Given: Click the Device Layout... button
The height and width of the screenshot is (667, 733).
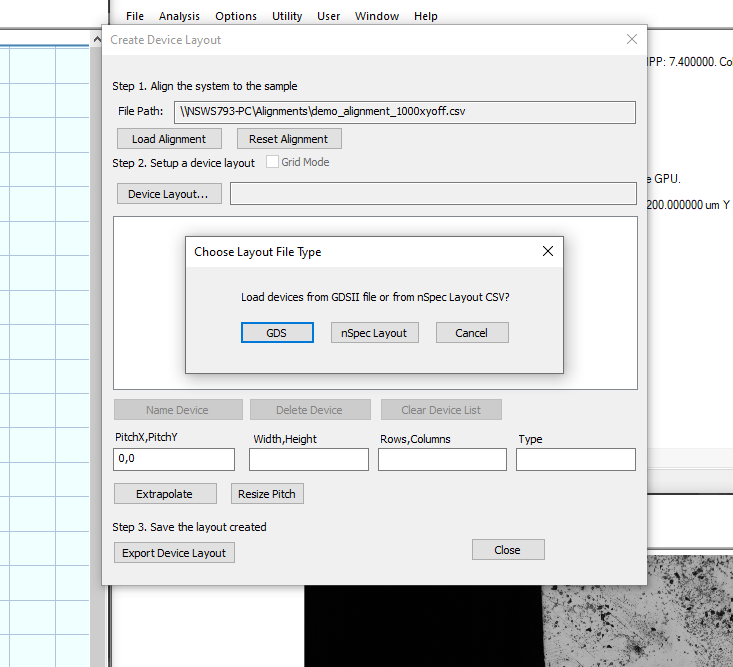Looking at the screenshot, I should point(168,194).
